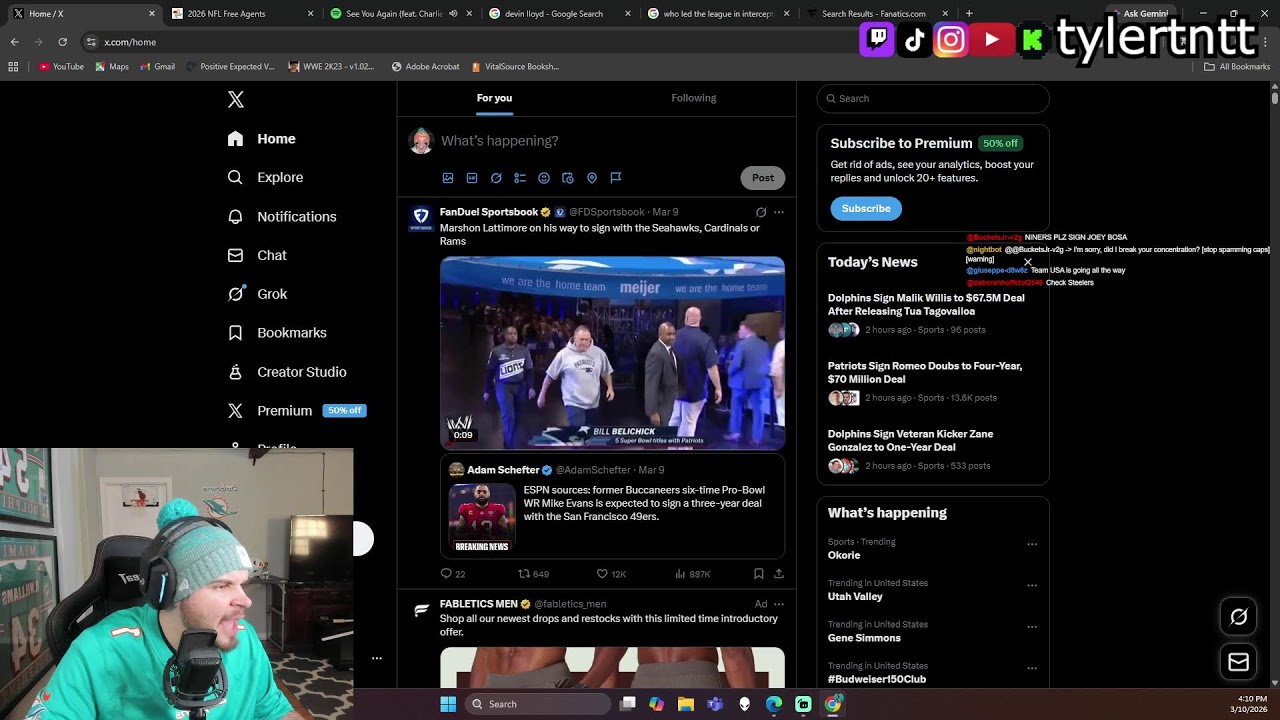
Task: Reload the page in Chrome
Action: [62, 42]
